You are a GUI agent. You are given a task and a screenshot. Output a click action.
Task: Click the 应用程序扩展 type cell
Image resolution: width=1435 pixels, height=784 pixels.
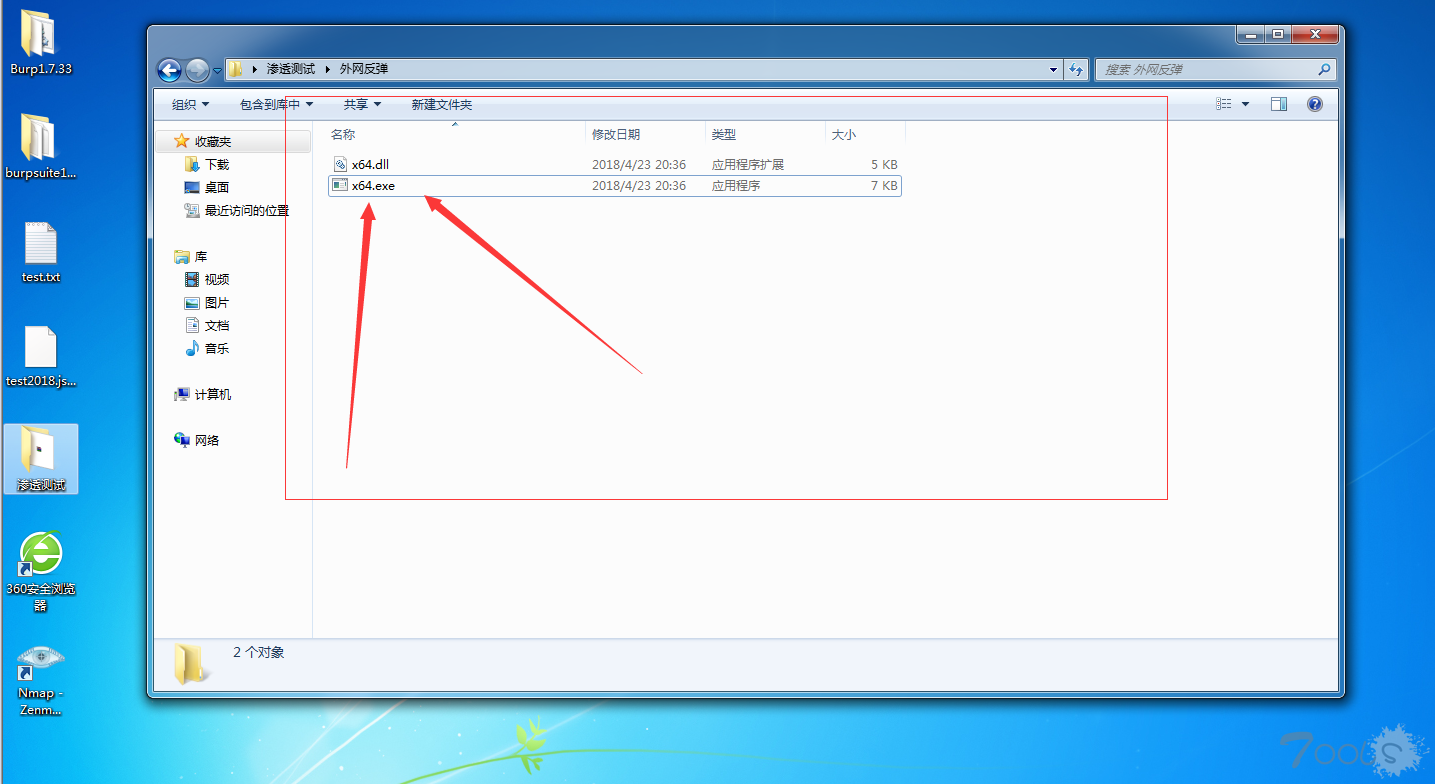pos(748,164)
